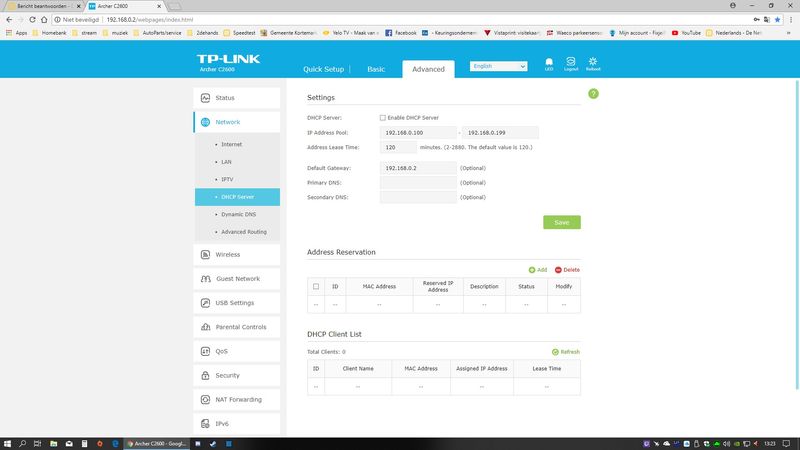Click the Archer C2600 Google Chrome taskbar button
The height and width of the screenshot is (450, 800).
point(157,444)
